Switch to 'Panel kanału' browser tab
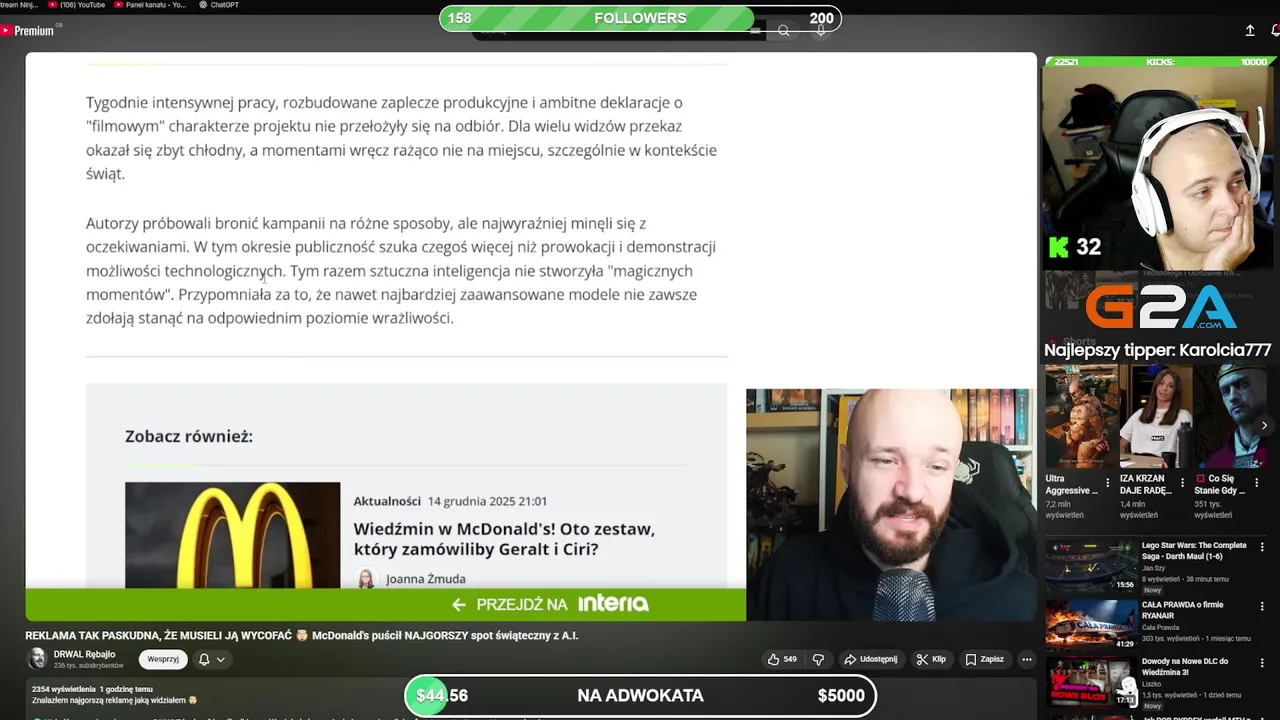1280x720 pixels. tap(150, 5)
